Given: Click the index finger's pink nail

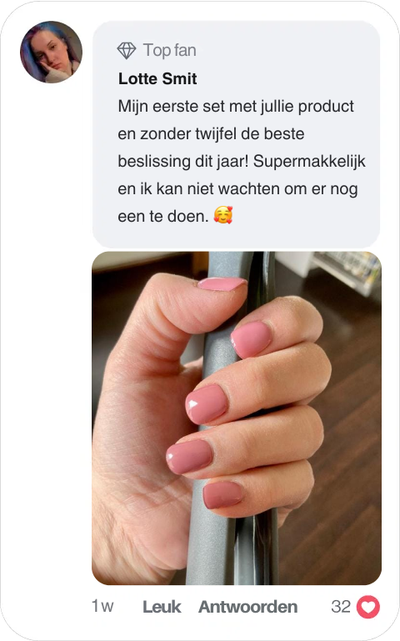Looking at the screenshot, I should coord(251,339).
